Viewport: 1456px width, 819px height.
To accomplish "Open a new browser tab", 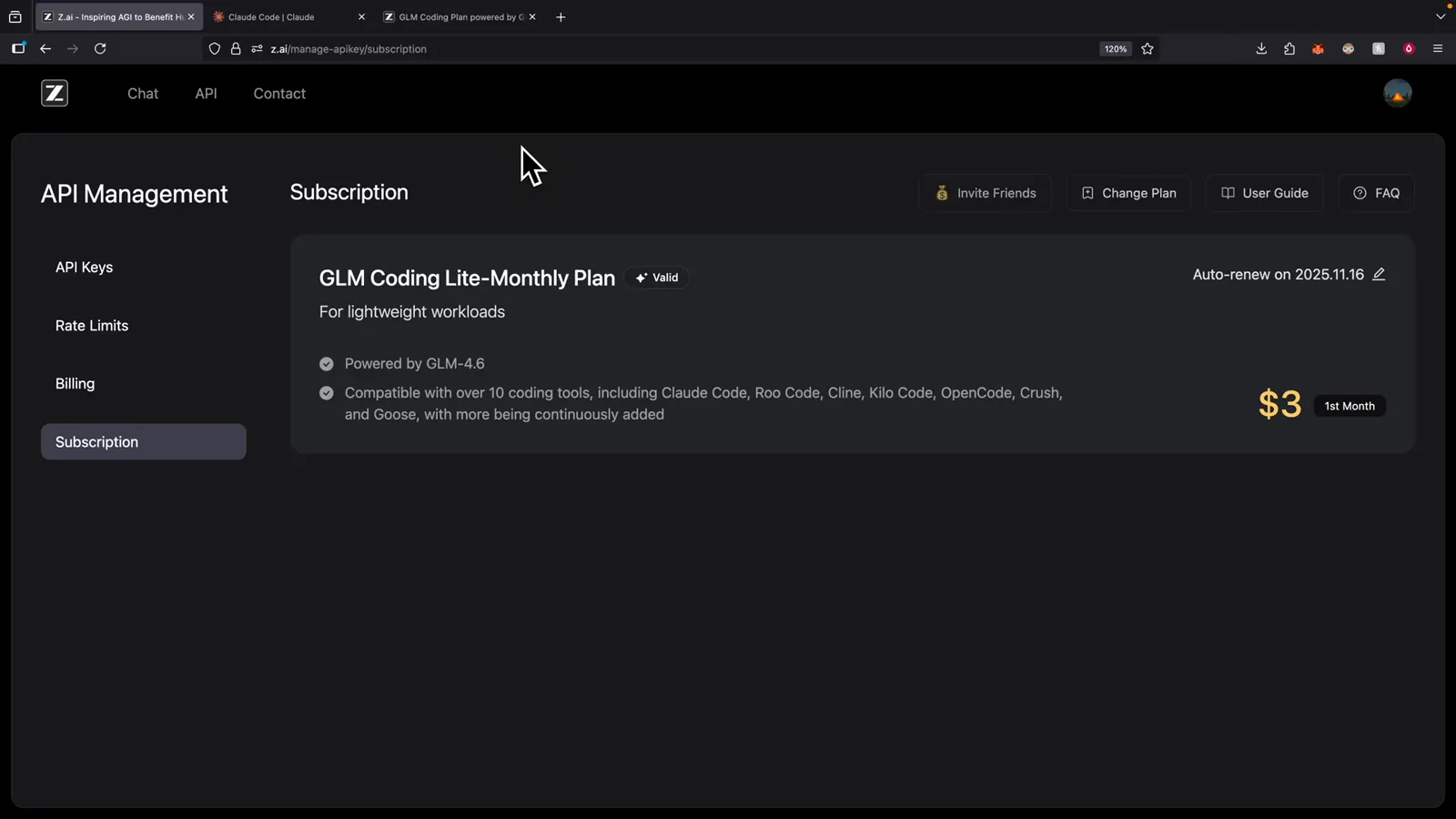I will (x=561, y=17).
